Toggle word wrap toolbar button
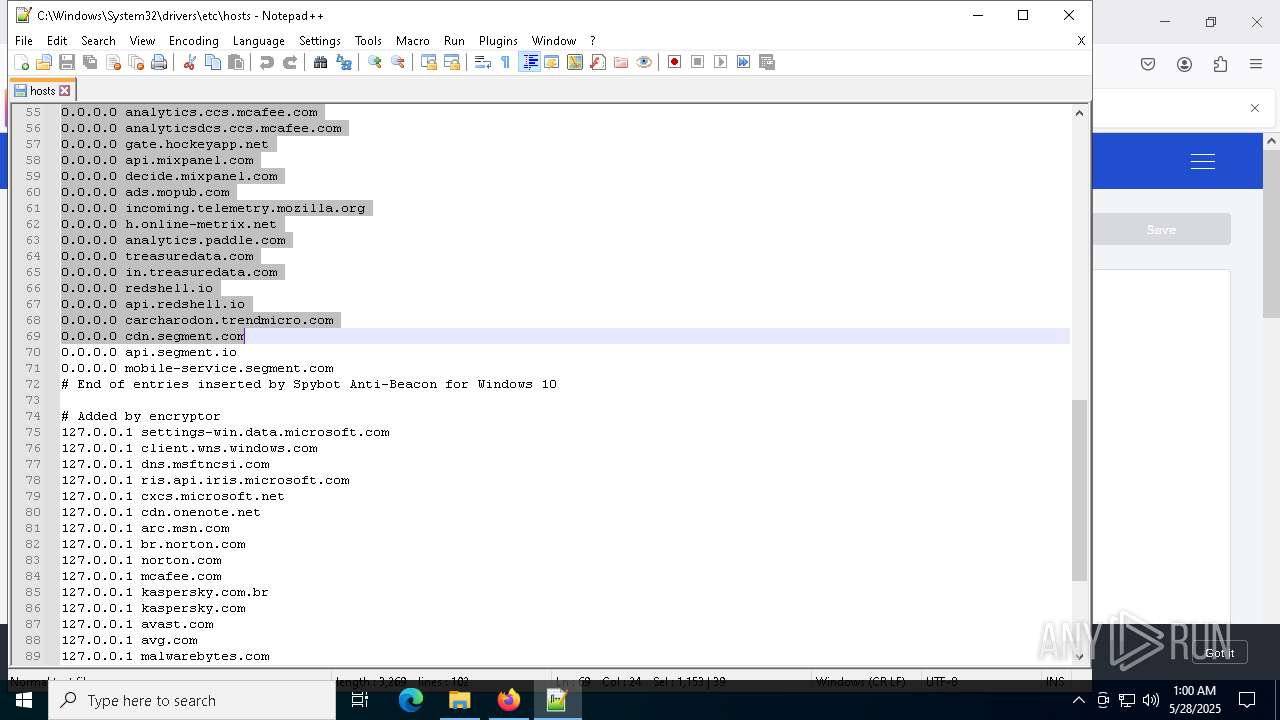1280x720 pixels. pyautogui.click(x=482, y=62)
